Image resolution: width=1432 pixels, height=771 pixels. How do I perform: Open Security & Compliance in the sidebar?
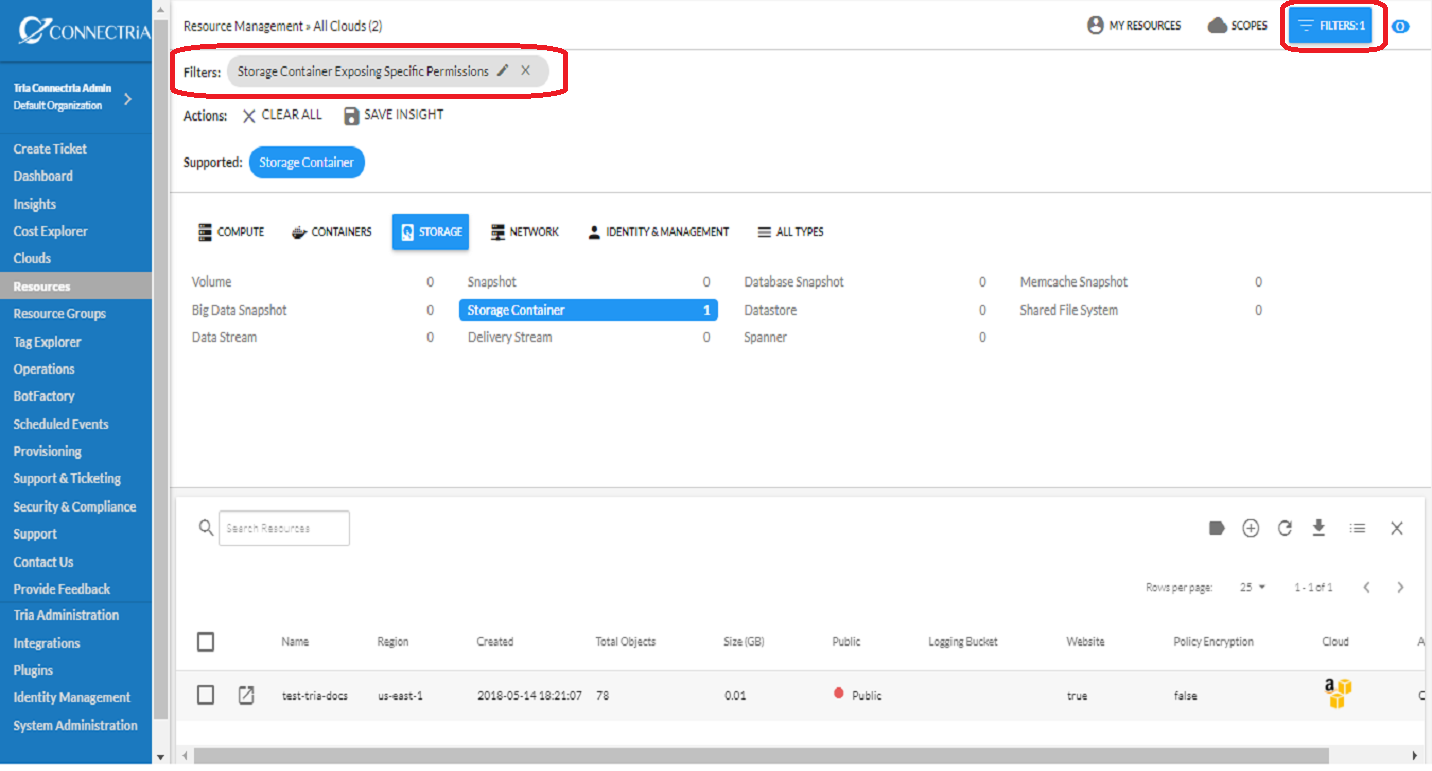[75, 507]
